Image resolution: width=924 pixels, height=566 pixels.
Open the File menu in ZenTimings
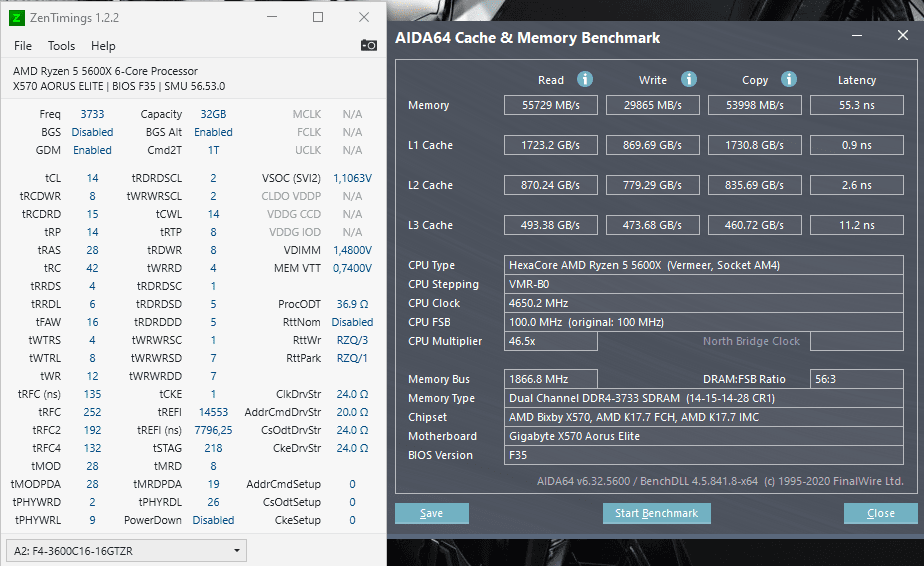click(23, 46)
